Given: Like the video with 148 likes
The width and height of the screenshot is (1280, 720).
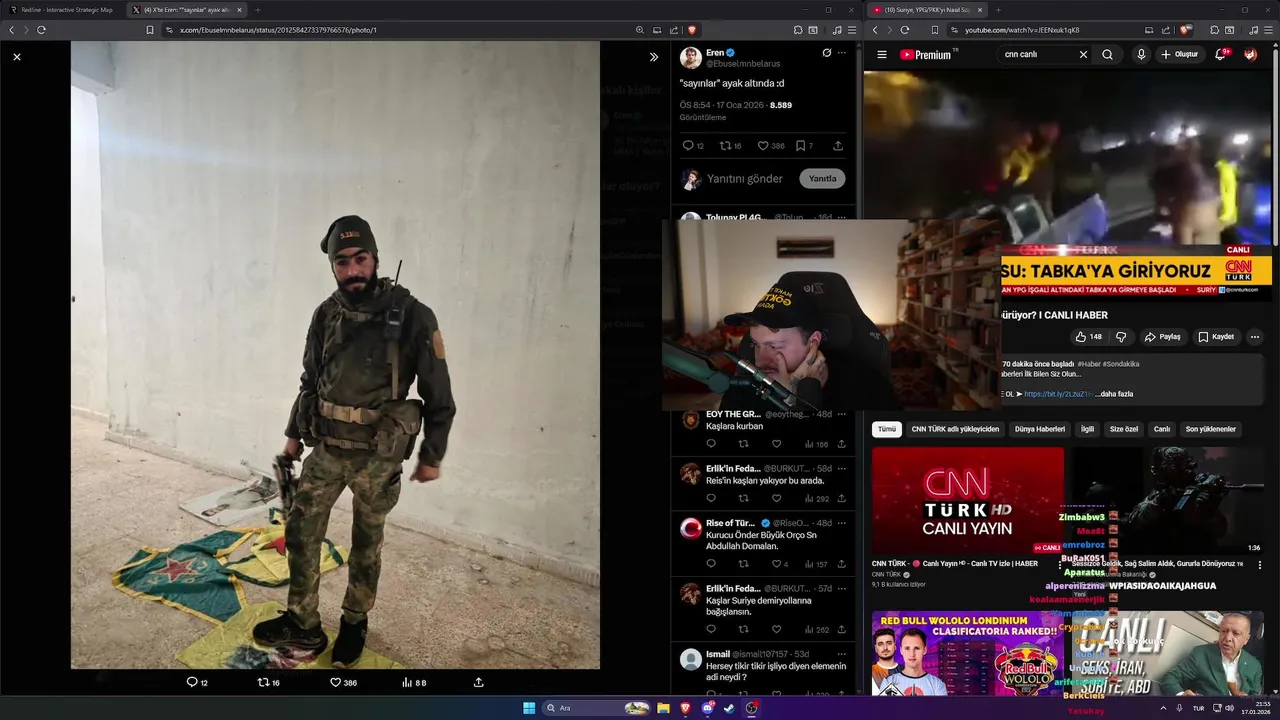Looking at the screenshot, I should (1088, 337).
